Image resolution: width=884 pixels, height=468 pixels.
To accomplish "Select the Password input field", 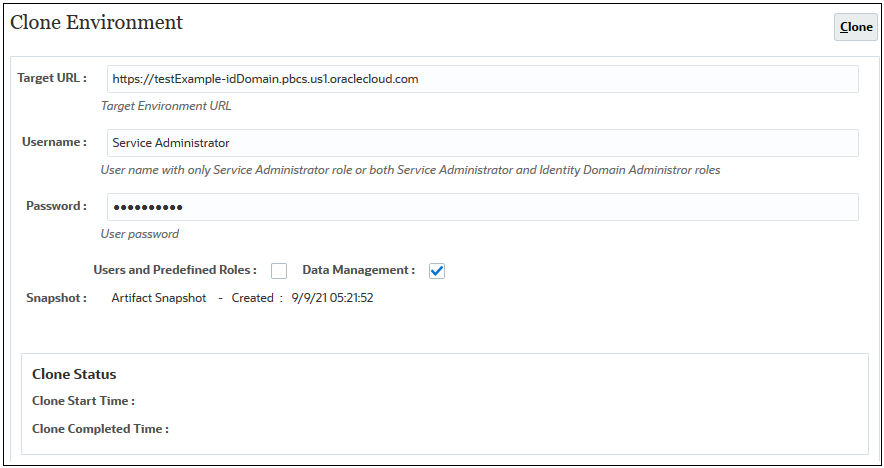I will coord(480,207).
